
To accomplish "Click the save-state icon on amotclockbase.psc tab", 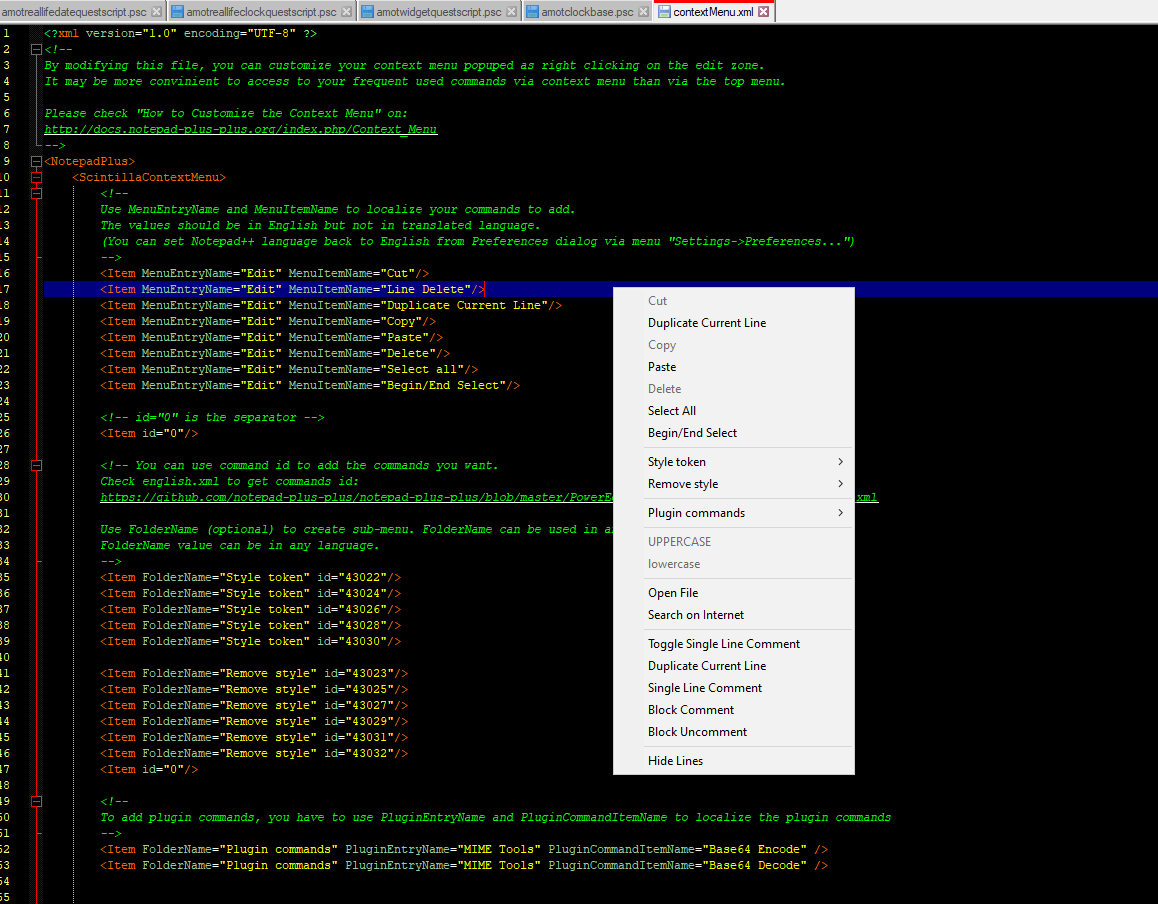I will 532,12.
